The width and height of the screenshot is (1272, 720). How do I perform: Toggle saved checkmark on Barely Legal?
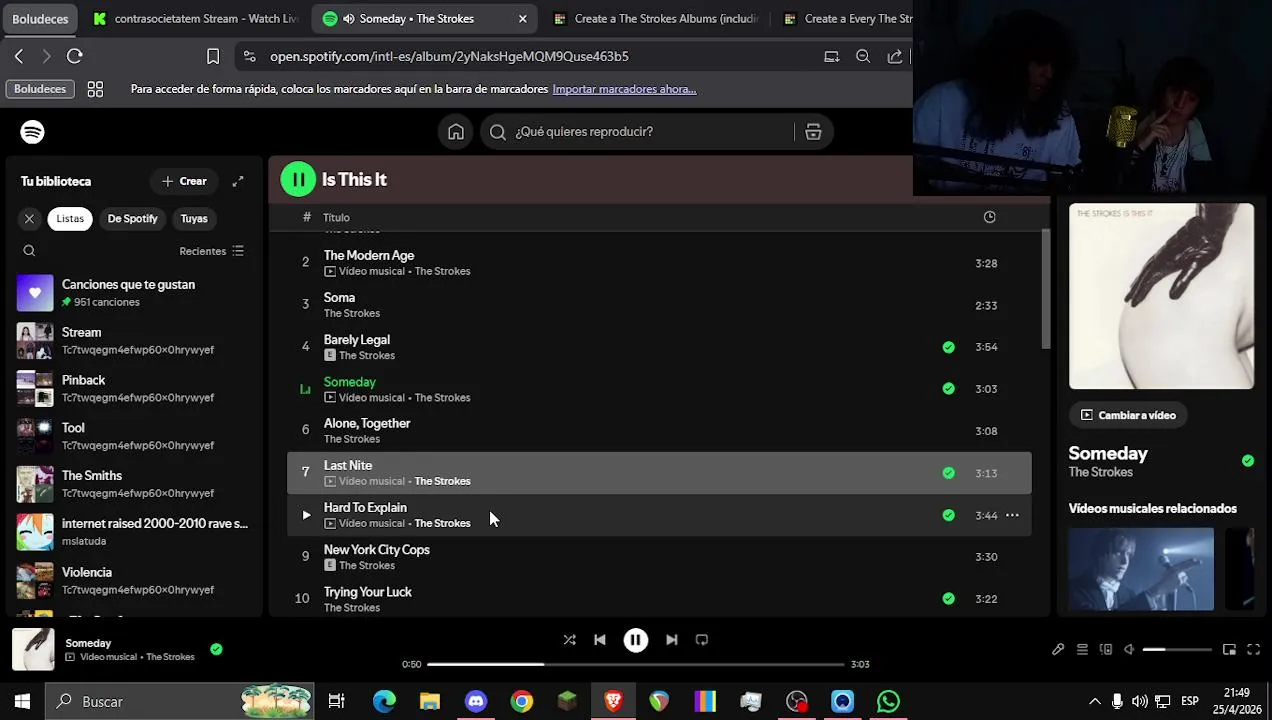coord(948,347)
